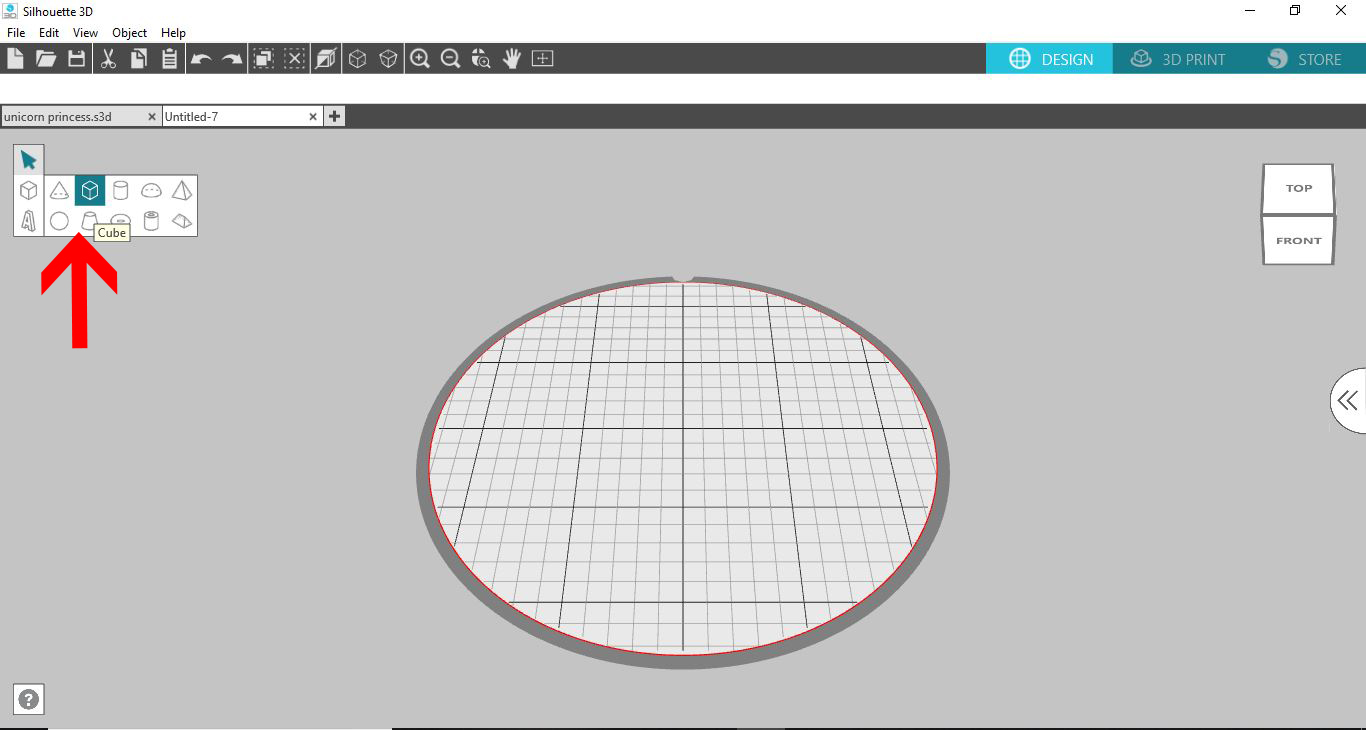
Task: Close the unicorn princess.s3d tab
Action: 152,116
